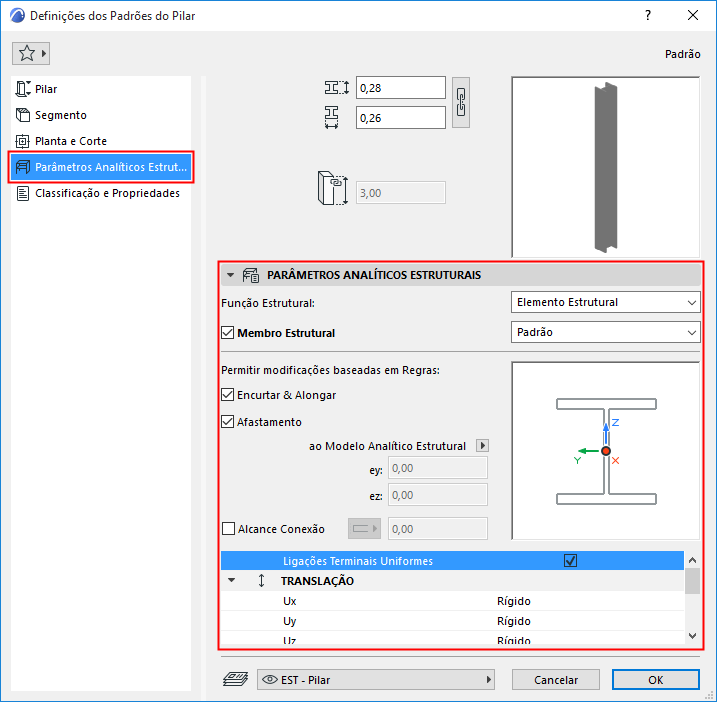Click the Classificação e Propriedades icon
717x702 pixels.
pyautogui.click(x=23, y=193)
